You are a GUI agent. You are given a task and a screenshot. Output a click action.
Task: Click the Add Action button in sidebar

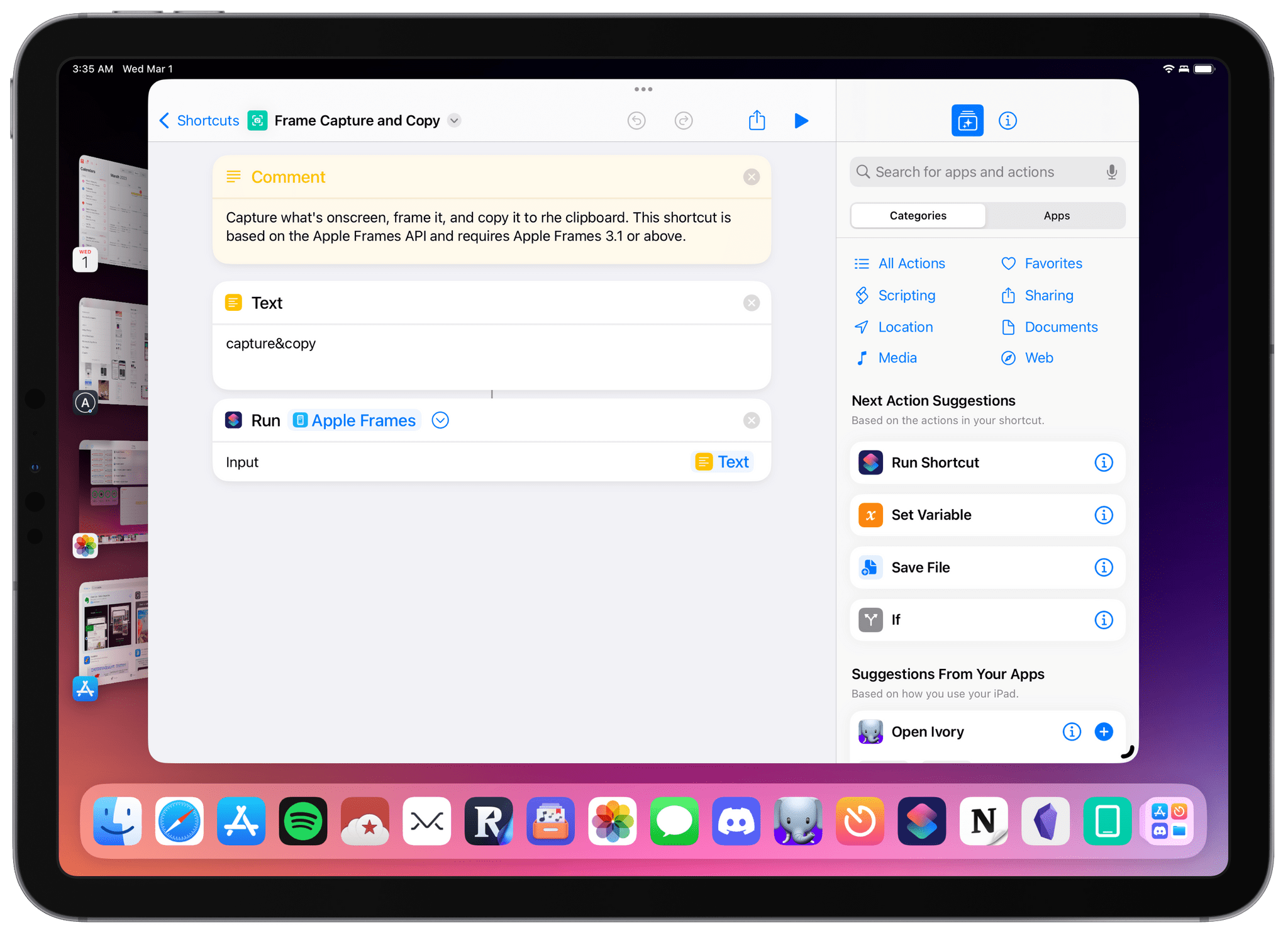(x=966, y=119)
